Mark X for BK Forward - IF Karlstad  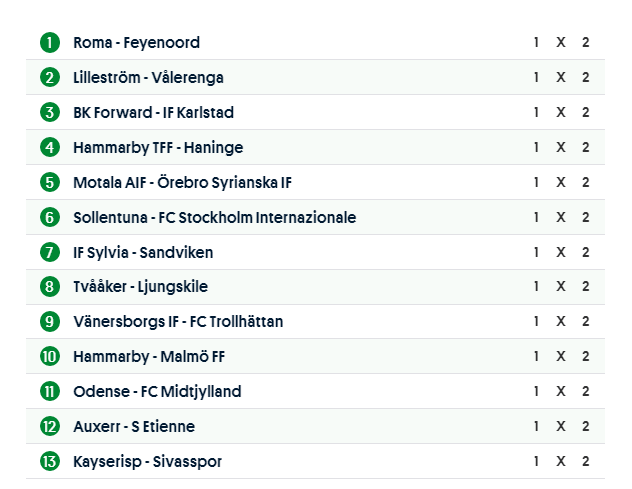[x=561, y=113]
